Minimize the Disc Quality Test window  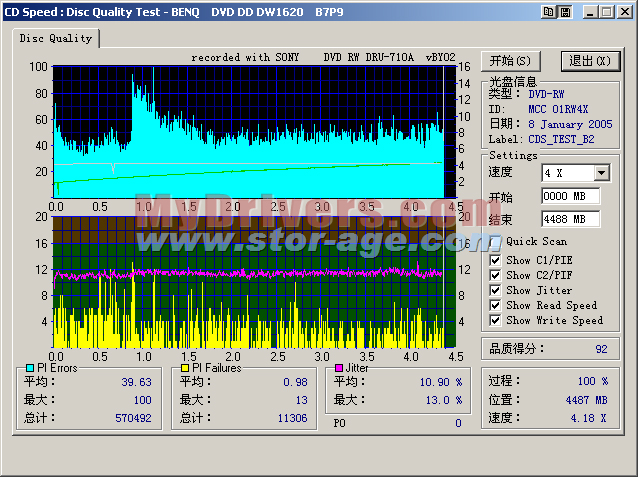point(590,11)
